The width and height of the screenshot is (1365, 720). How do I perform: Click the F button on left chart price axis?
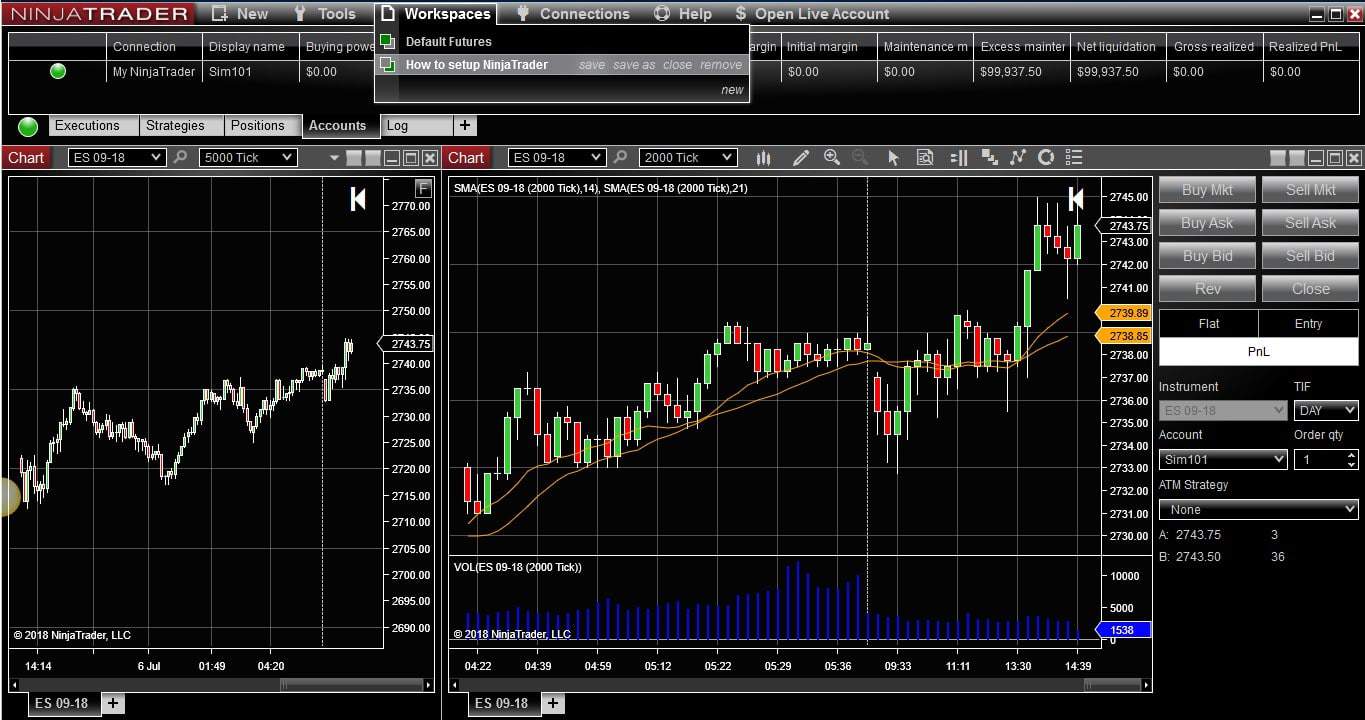[x=423, y=188]
